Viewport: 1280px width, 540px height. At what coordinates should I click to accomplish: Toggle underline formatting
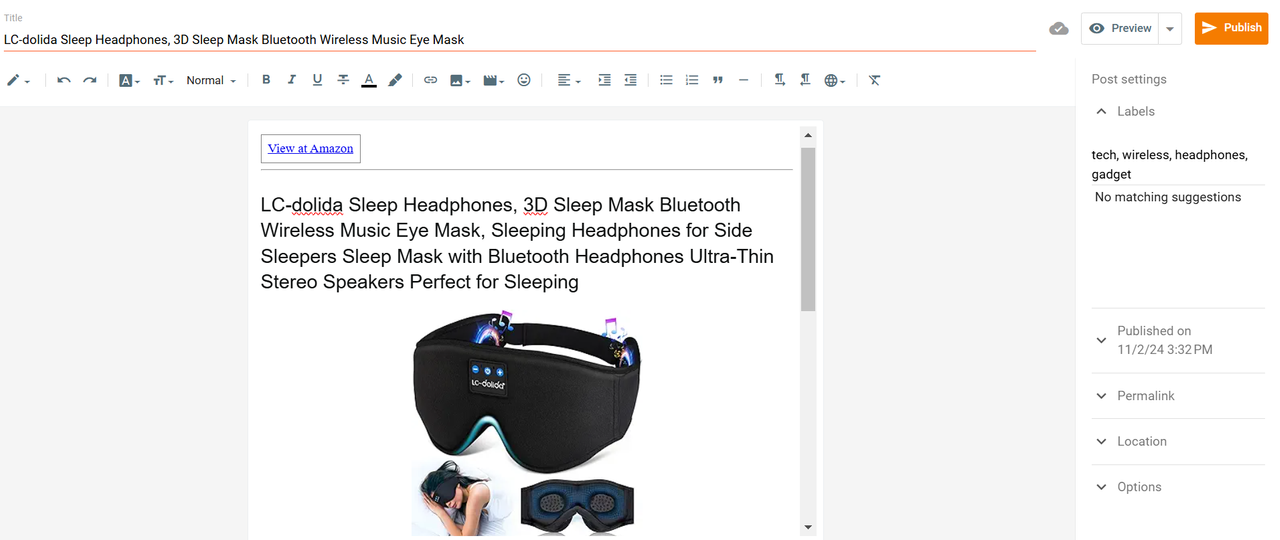317,80
